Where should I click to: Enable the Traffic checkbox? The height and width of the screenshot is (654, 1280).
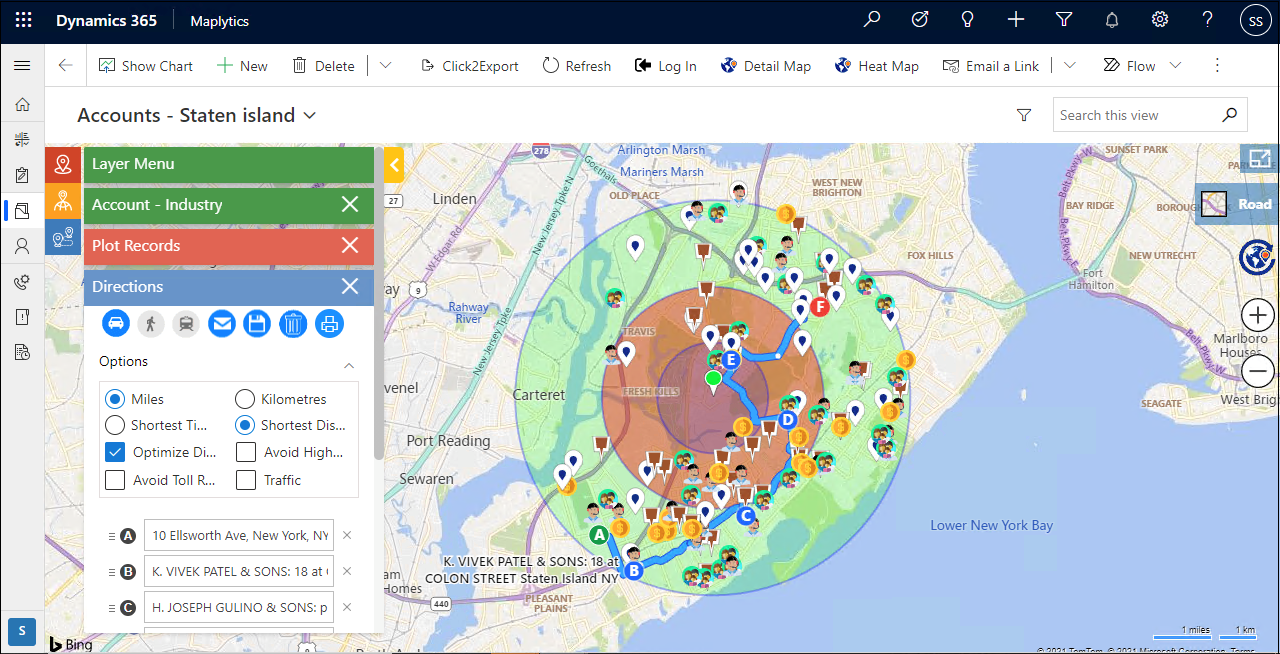click(246, 480)
